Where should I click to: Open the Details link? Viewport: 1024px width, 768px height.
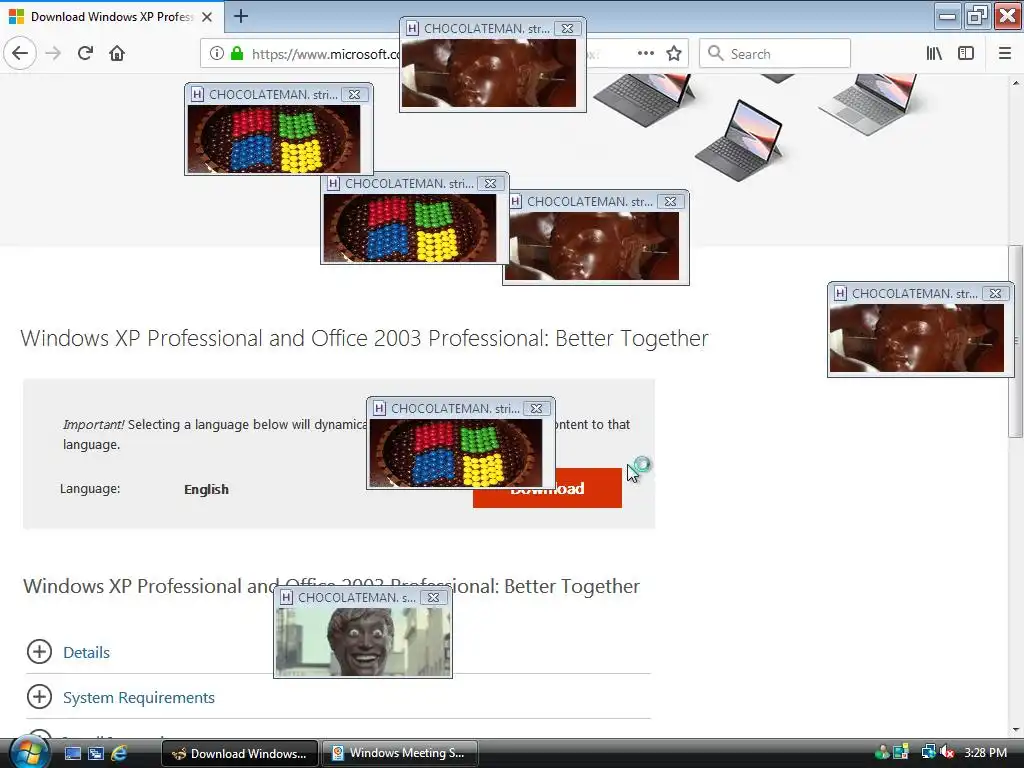(86, 652)
